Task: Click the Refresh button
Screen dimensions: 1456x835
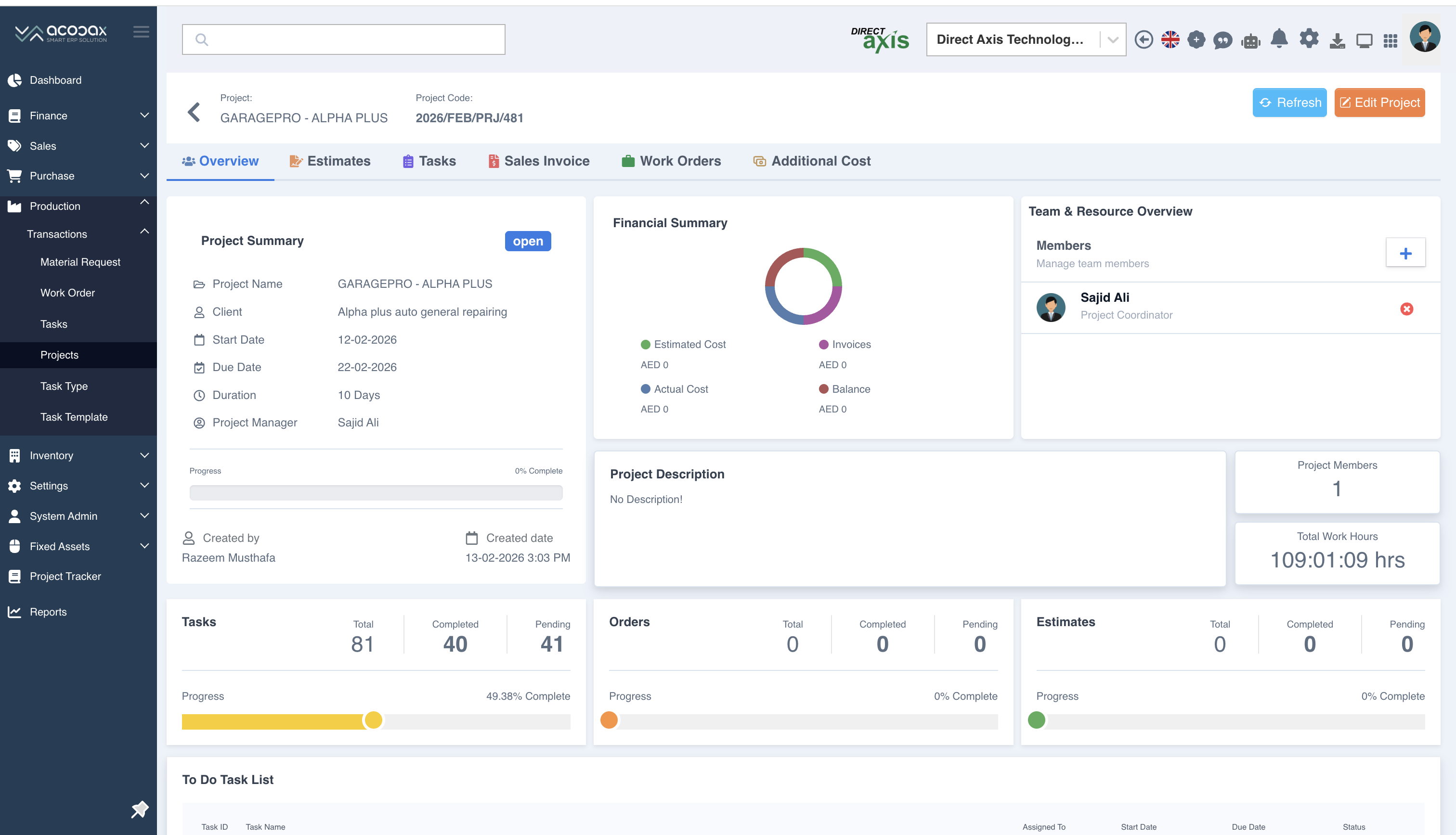Action: 1289,103
